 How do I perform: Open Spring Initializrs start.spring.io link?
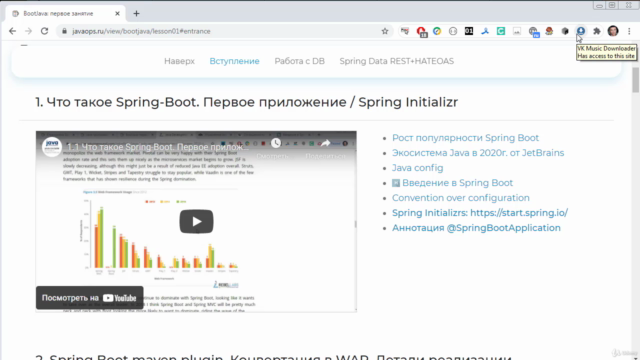coord(480,213)
